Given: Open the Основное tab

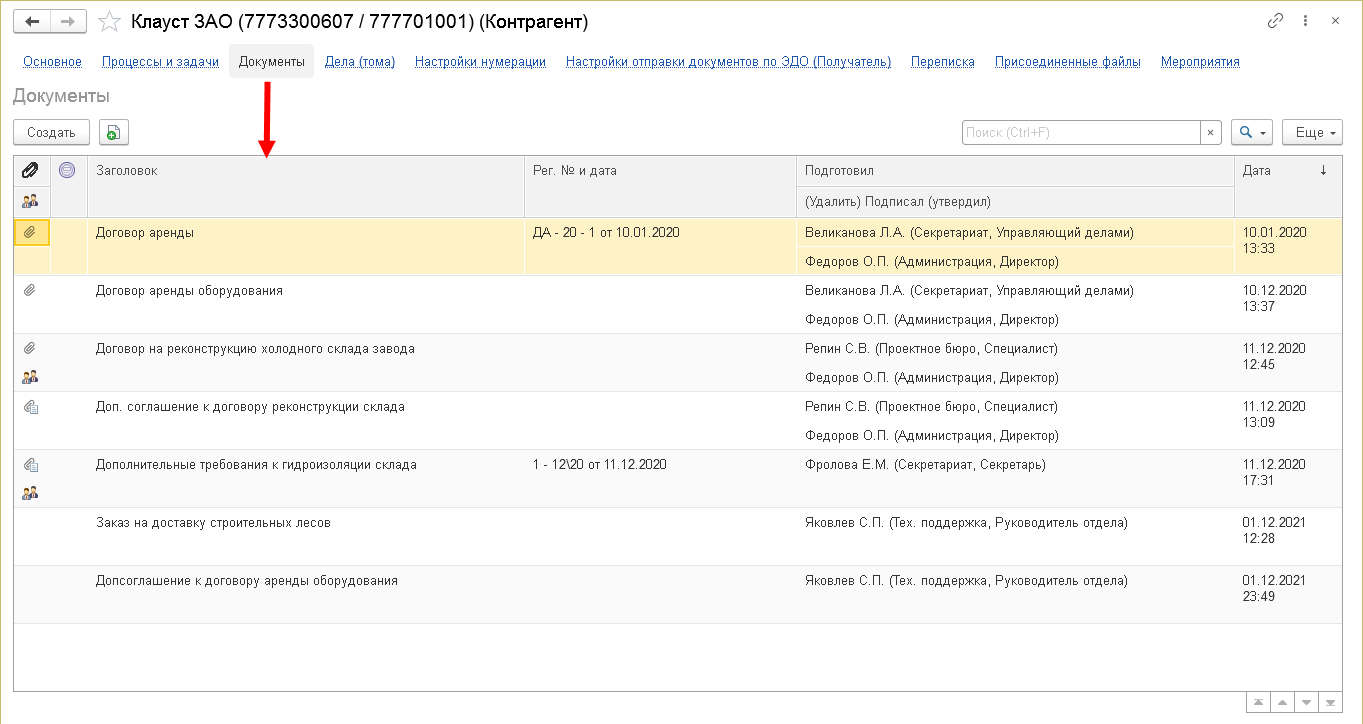Looking at the screenshot, I should point(52,61).
